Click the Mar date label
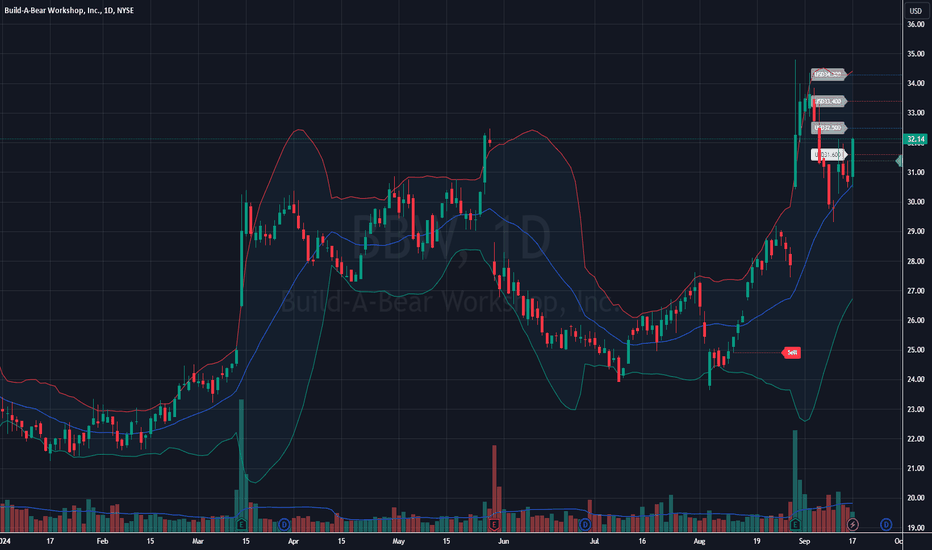The width and height of the screenshot is (932, 550). click(198, 541)
